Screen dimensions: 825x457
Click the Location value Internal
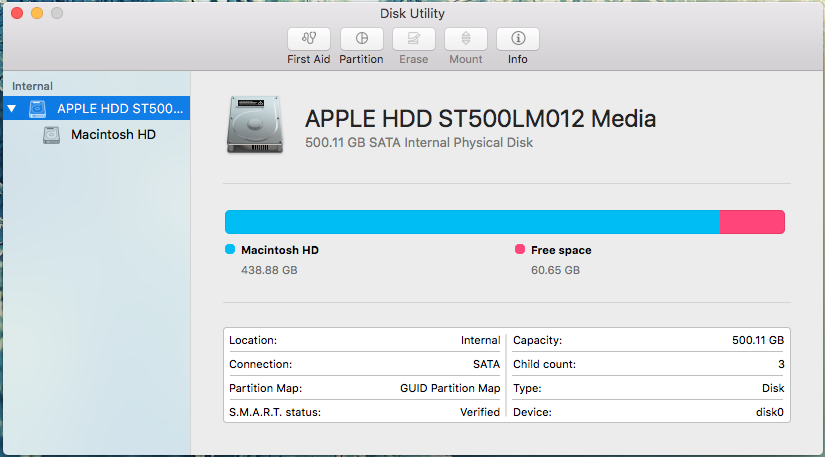pos(480,340)
